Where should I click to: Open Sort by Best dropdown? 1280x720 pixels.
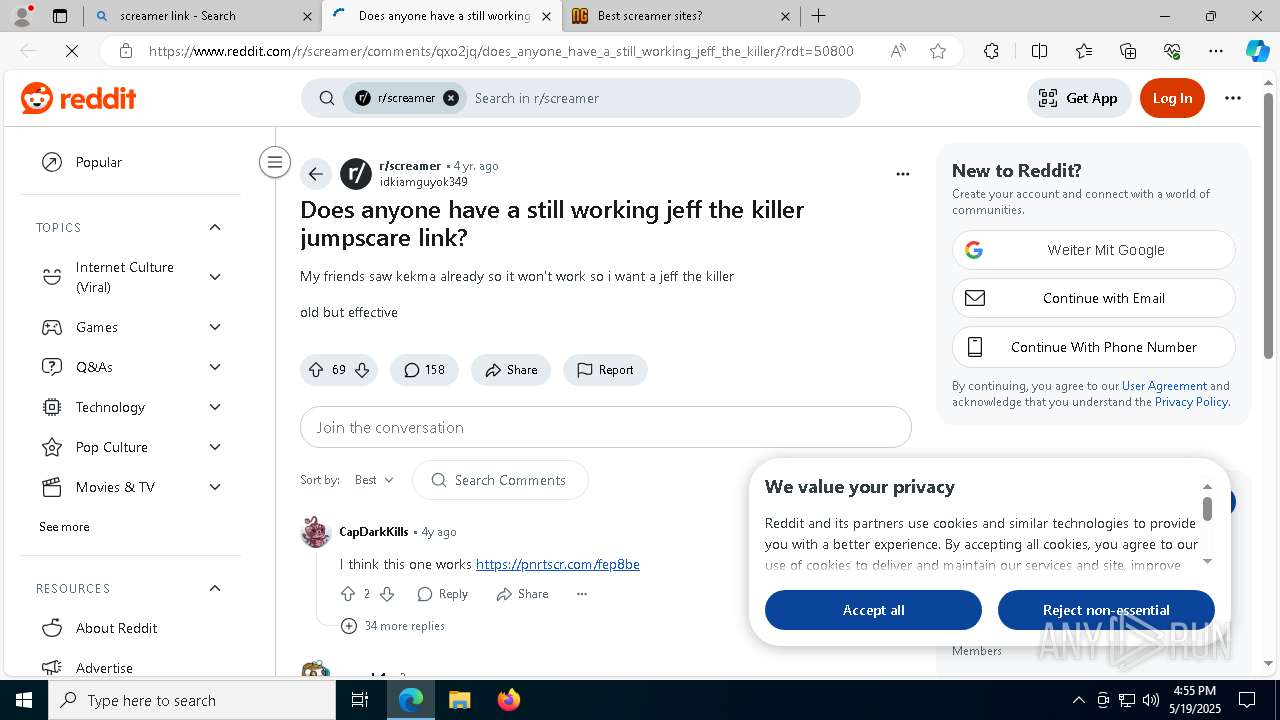pyautogui.click(x=374, y=480)
